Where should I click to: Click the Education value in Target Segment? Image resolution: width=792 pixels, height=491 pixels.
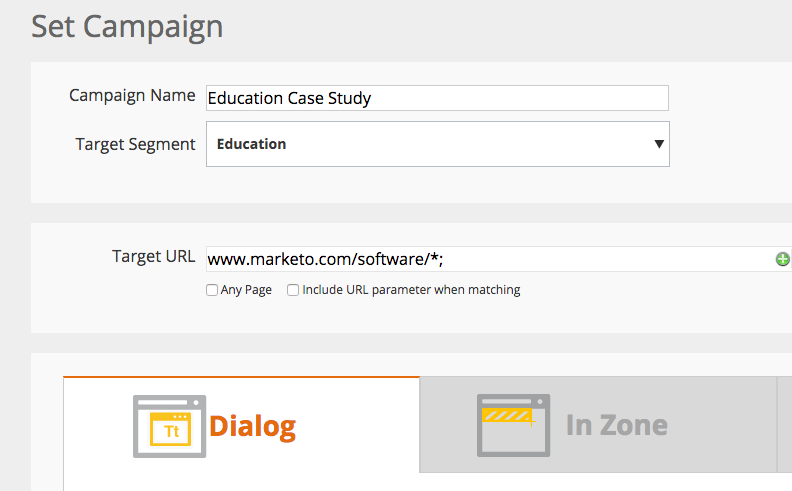(252, 144)
